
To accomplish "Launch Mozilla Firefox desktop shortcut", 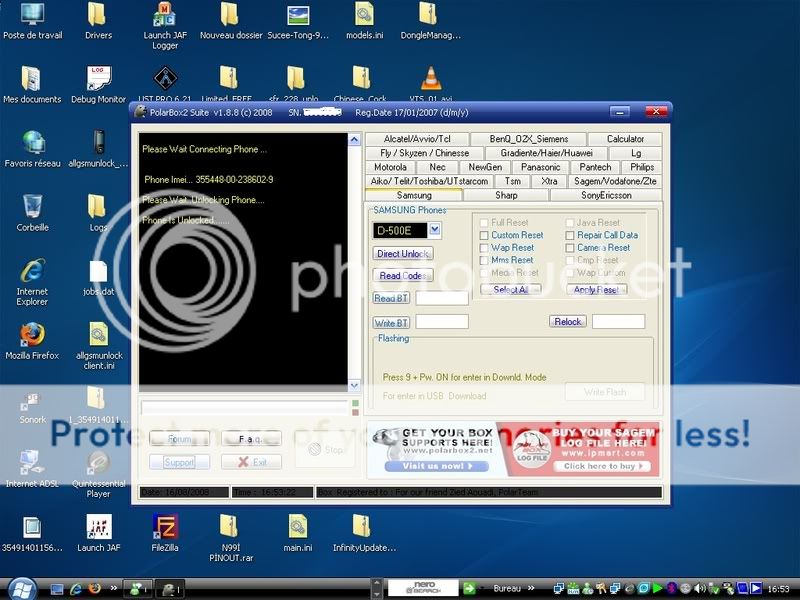I will (32, 341).
